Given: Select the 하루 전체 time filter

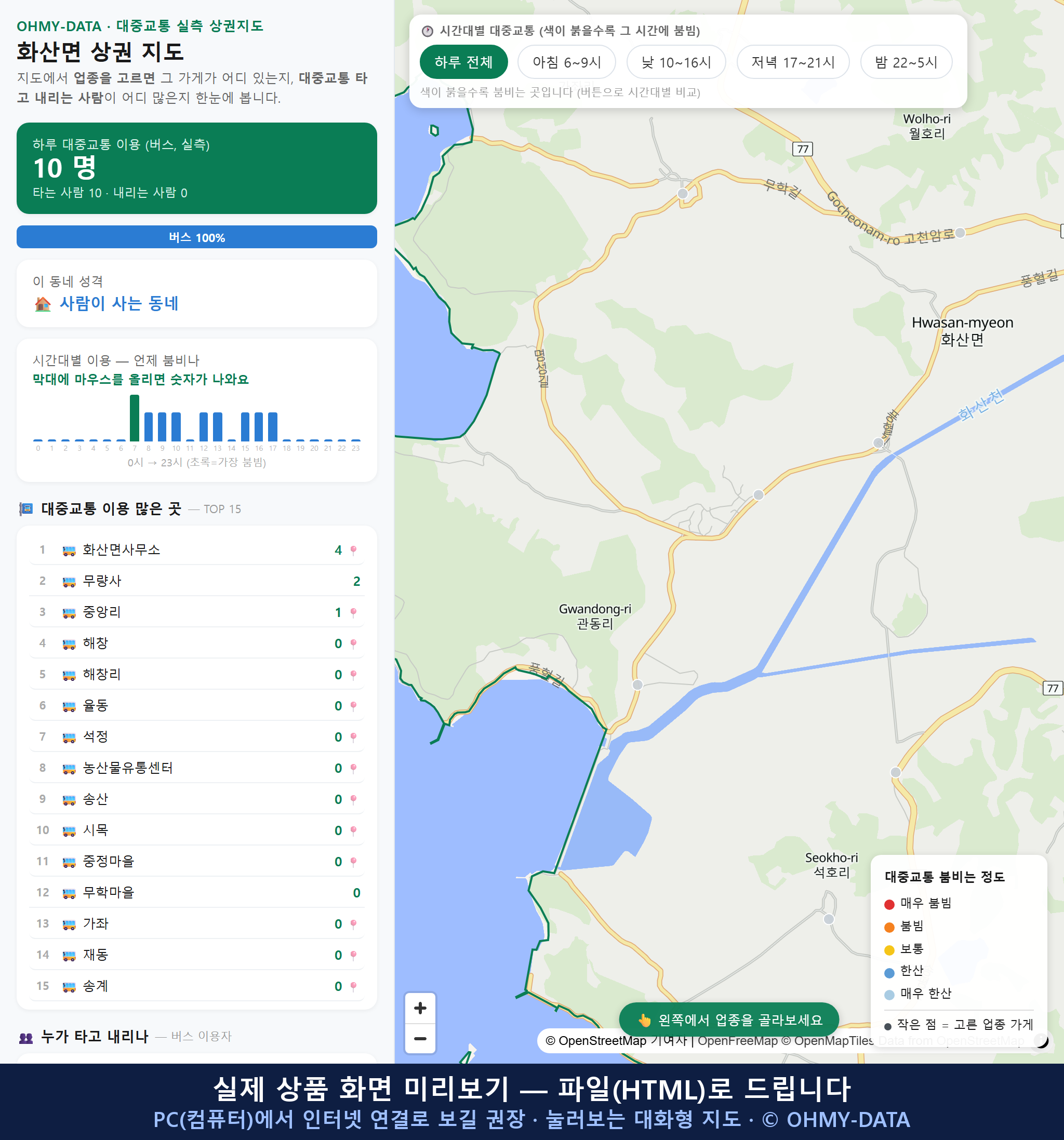Looking at the screenshot, I should click(x=463, y=62).
